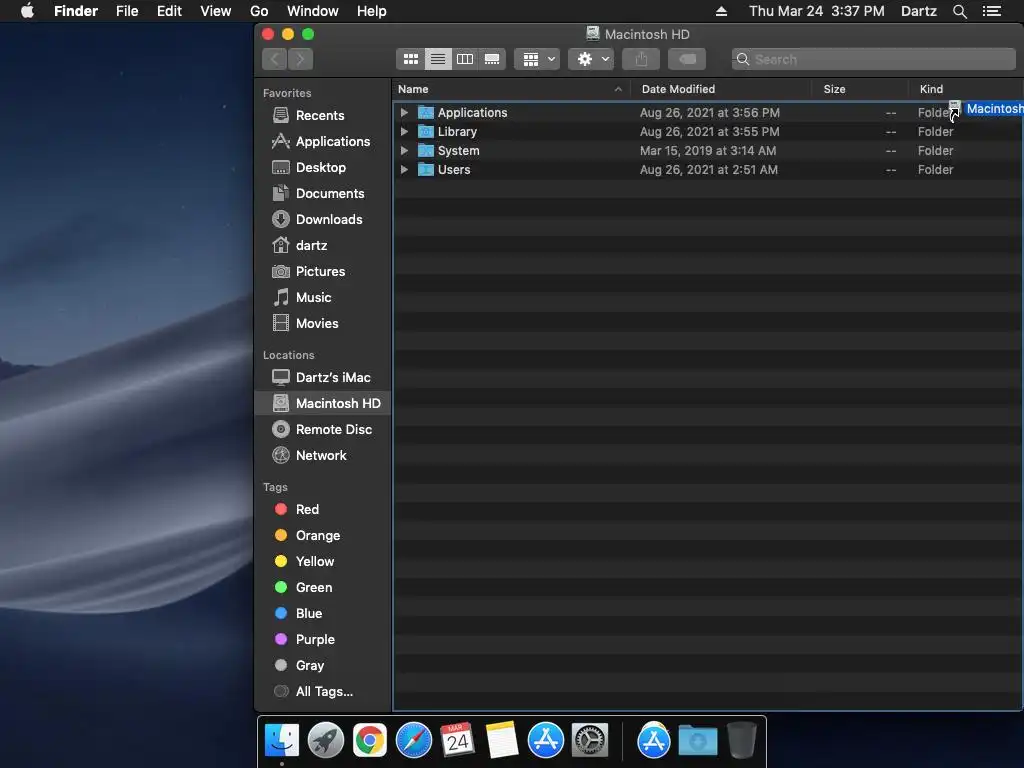
Task: Open Downloads in the sidebar
Action: tap(323, 219)
